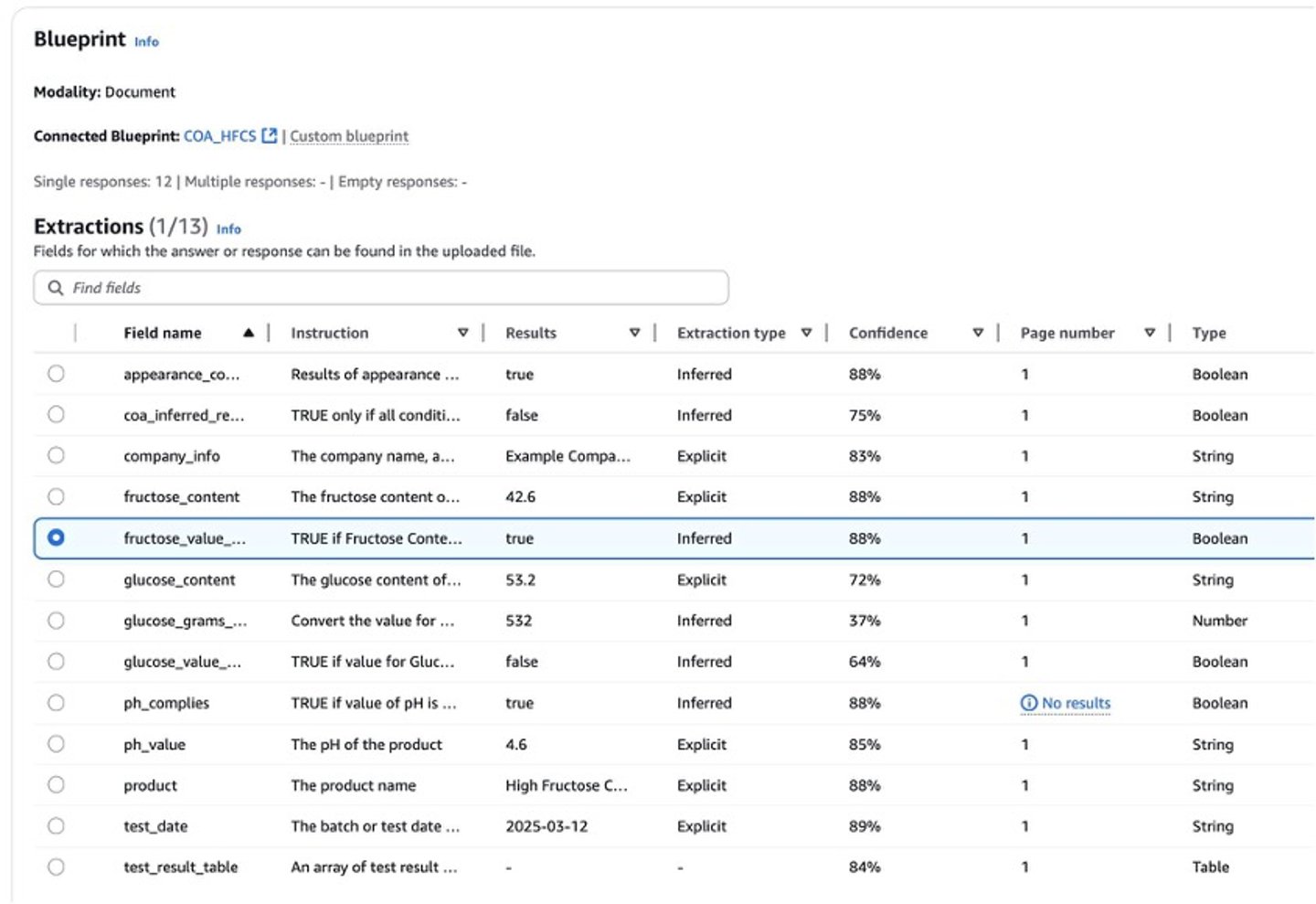Click the 532 glucose_grams result
The height and width of the screenshot is (904, 1316).
click(x=518, y=621)
